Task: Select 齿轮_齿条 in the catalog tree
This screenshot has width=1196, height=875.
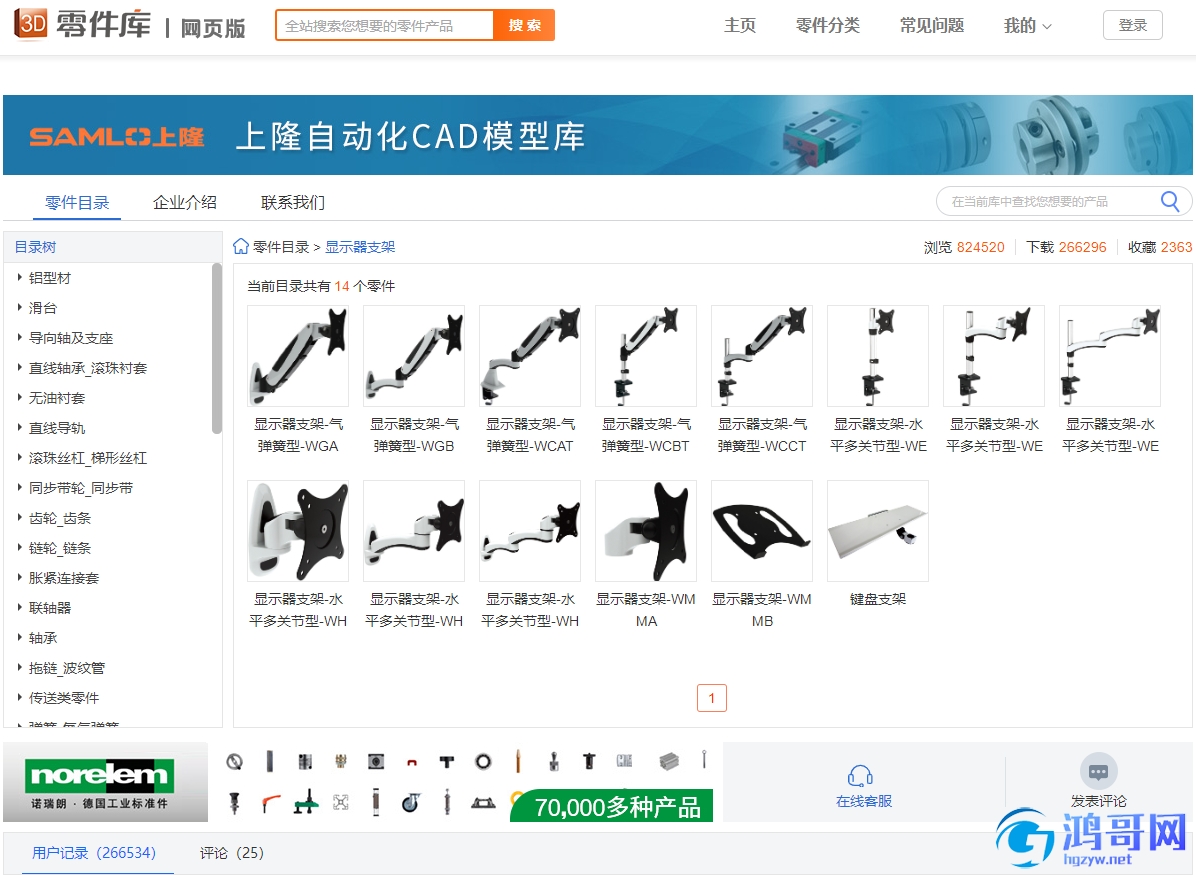Action: click(59, 518)
